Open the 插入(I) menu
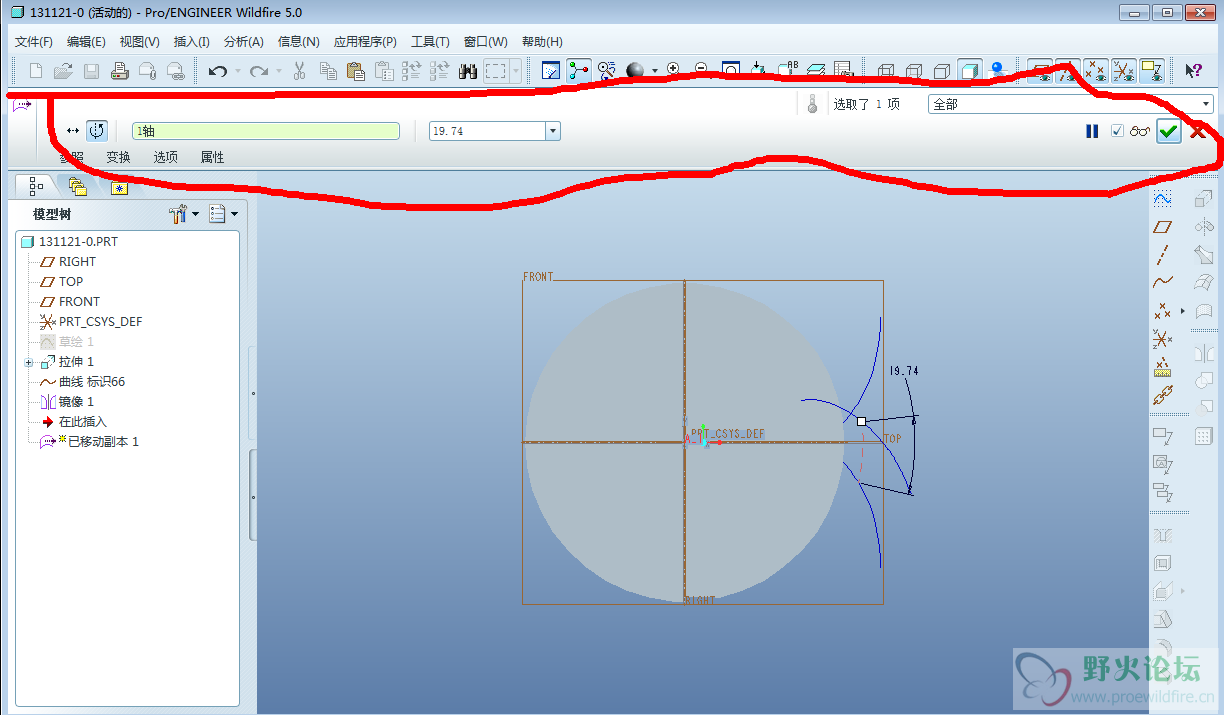This screenshot has width=1224, height=715. pos(192,41)
